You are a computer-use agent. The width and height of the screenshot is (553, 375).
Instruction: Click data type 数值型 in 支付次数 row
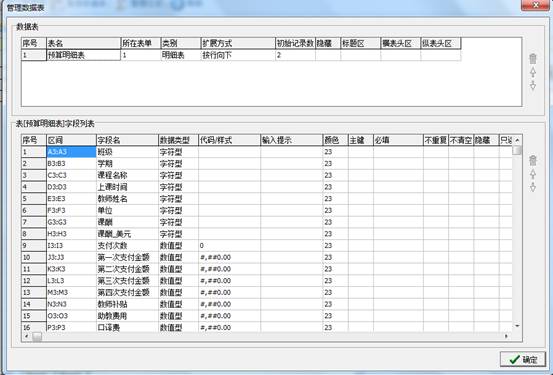point(178,246)
